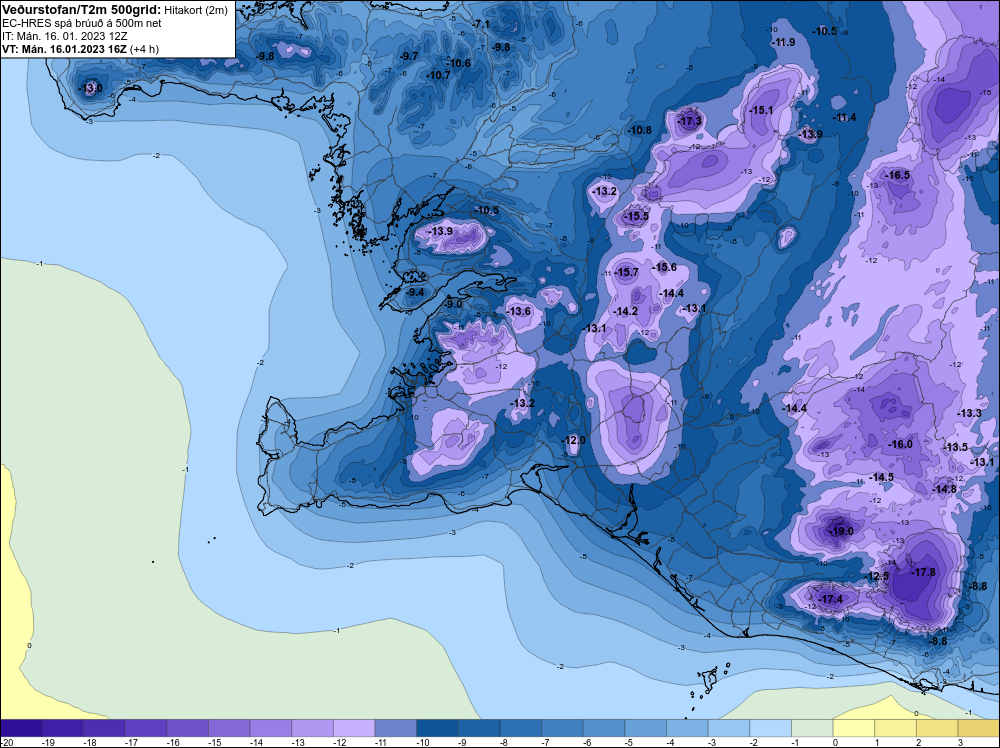The width and height of the screenshot is (1000, 748).
Task: Click the -15.7 temperature label
Action: (x=626, y=272)
